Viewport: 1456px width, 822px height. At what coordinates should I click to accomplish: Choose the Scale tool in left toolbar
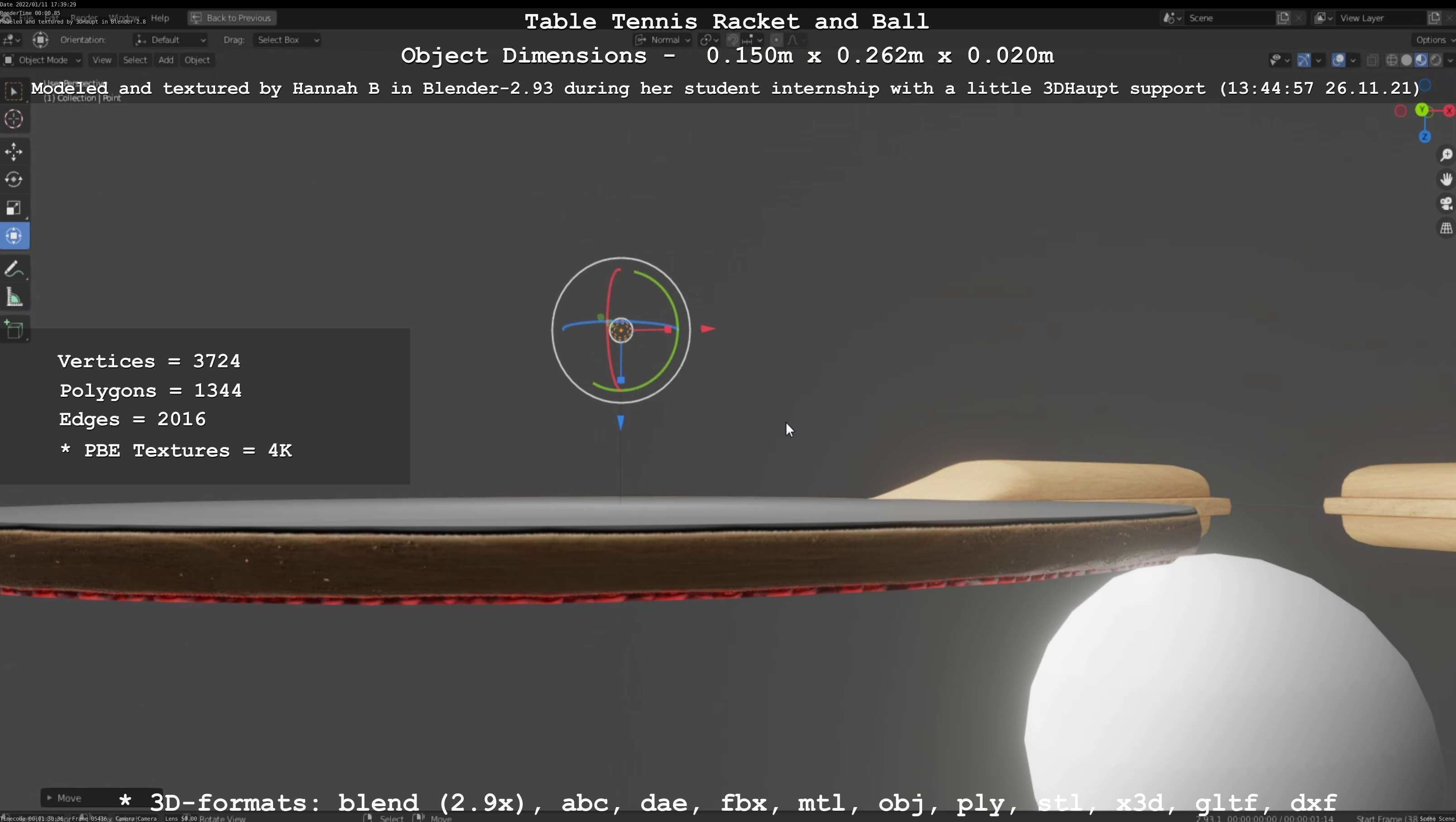[14, 208]
